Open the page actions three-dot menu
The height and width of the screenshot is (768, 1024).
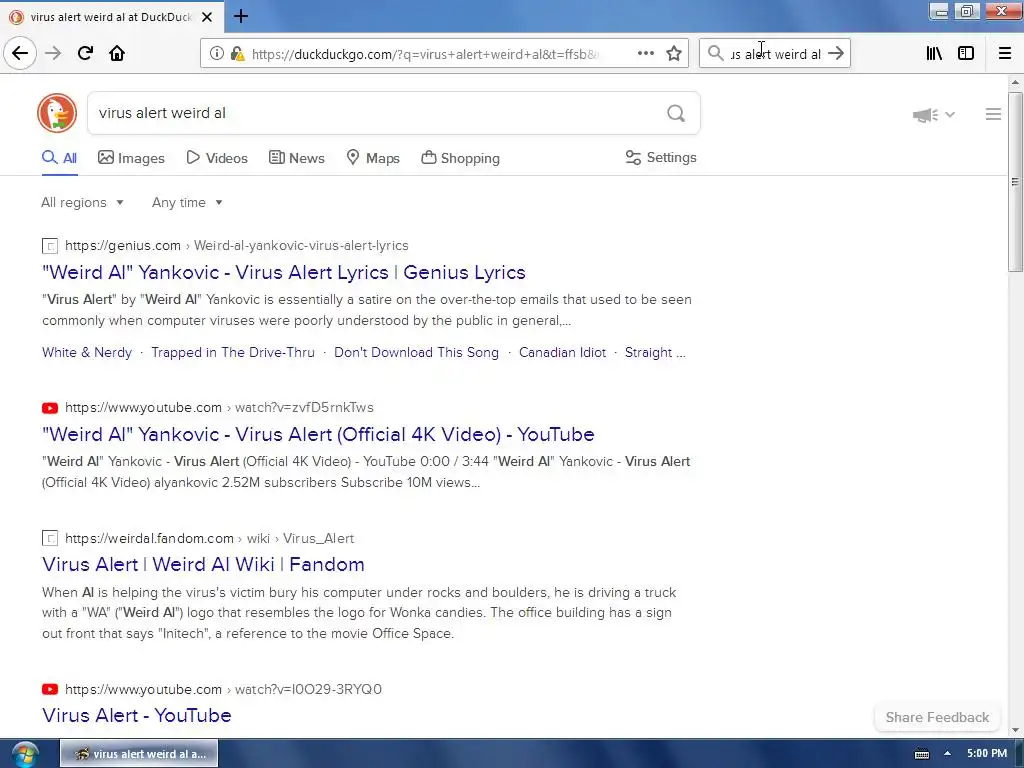point(646,53)
